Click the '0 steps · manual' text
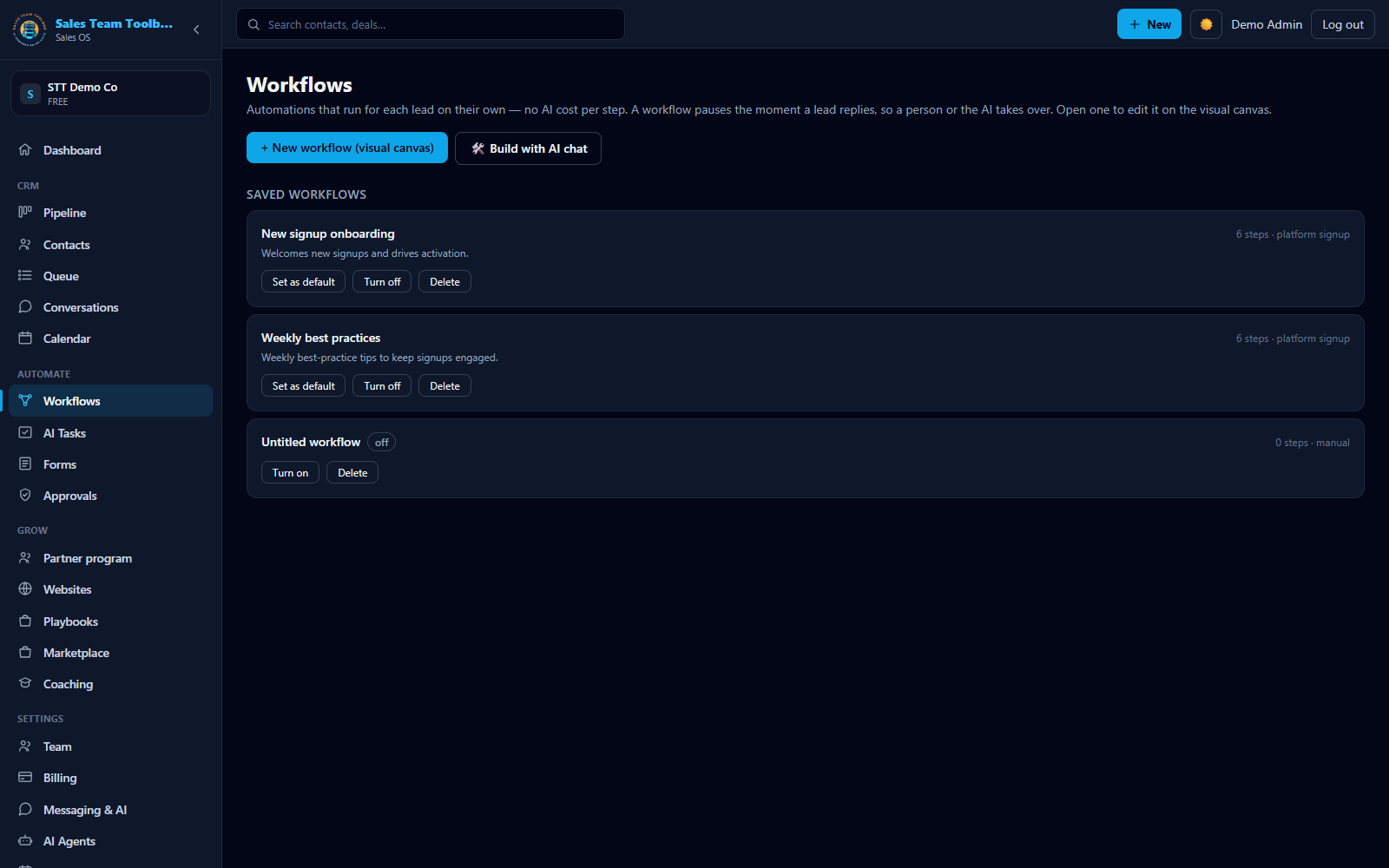Screen dimensions: 1389x868 [1313, 443]
